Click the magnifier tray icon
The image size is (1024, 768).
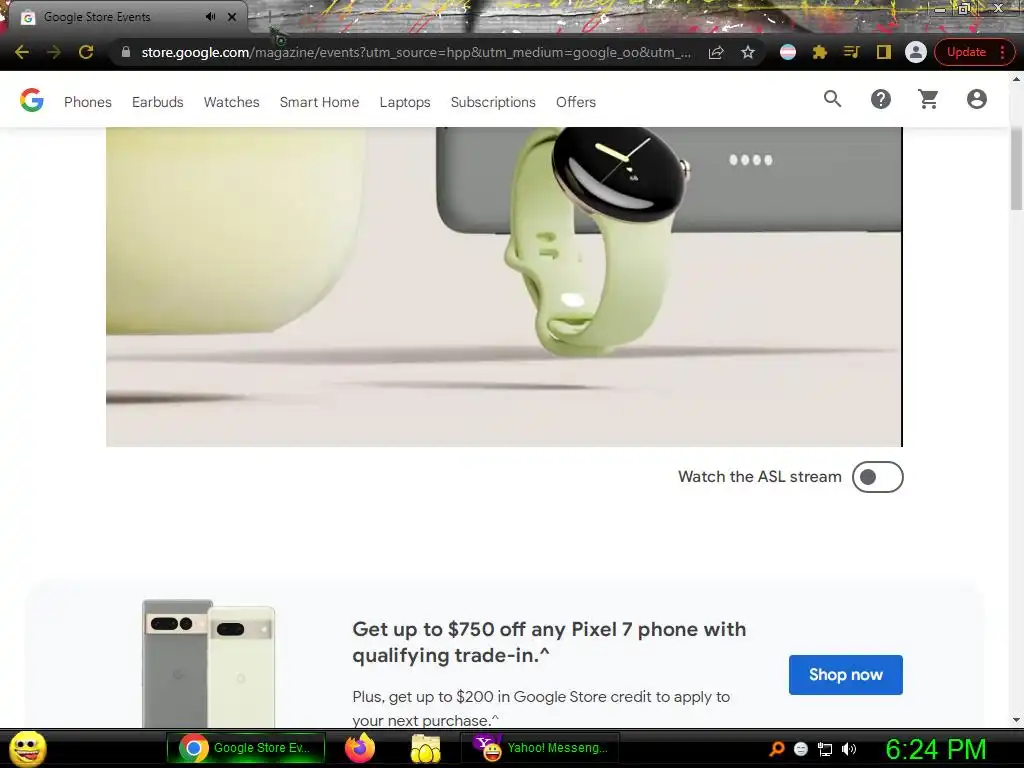click(776, 749)
